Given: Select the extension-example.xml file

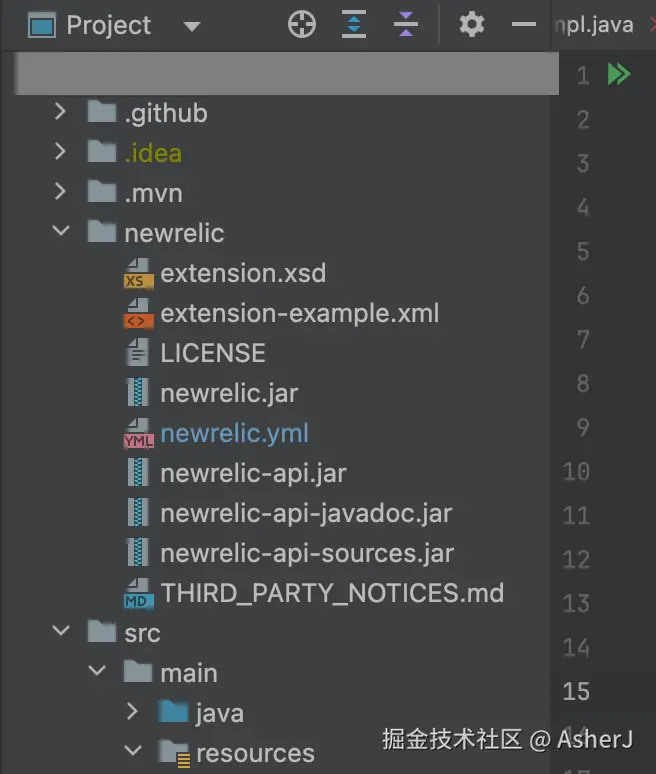Looking at the screenshot, I should (x=300, y=313).
